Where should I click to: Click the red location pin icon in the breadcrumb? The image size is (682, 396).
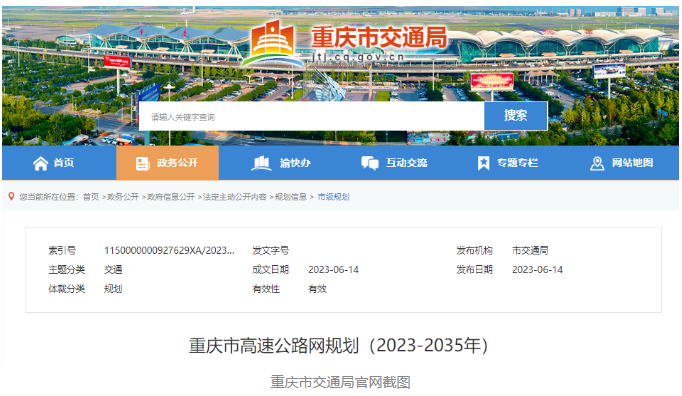click(11, 196)
